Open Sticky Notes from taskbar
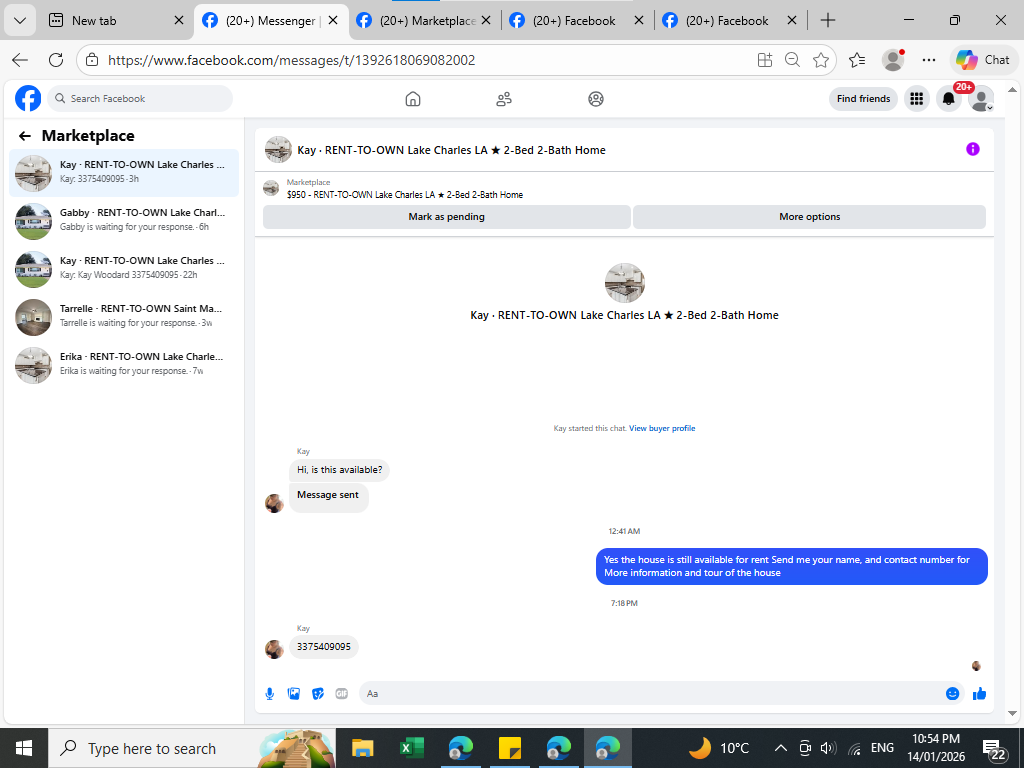Image resolution: width=1024 pixels, height=768 pixels. 509,748
